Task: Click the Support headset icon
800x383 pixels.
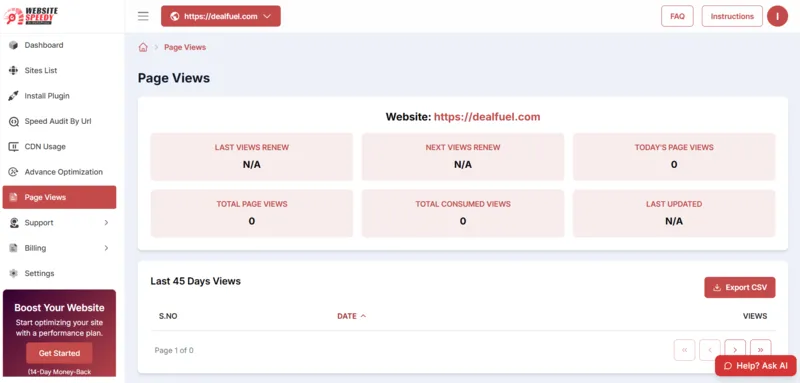Action: (14, 223)
